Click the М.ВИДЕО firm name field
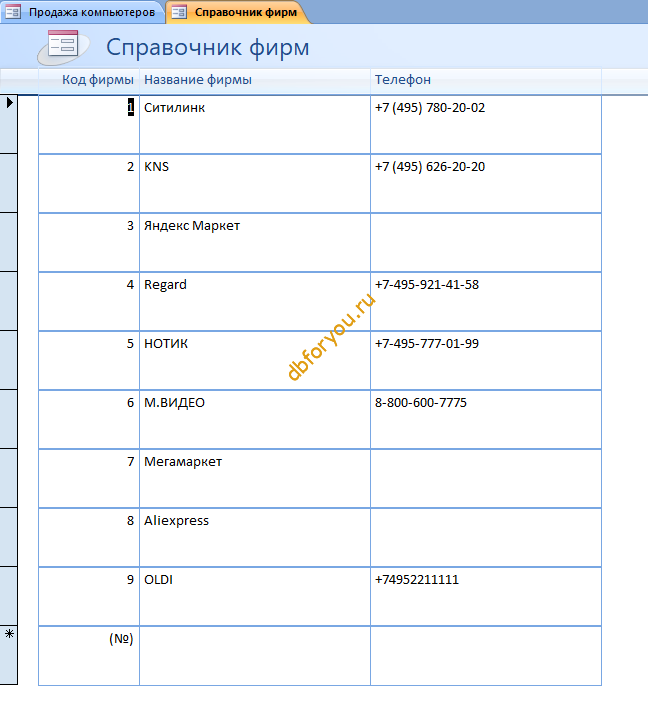648x707 pixels. click(x=255, y=420)
